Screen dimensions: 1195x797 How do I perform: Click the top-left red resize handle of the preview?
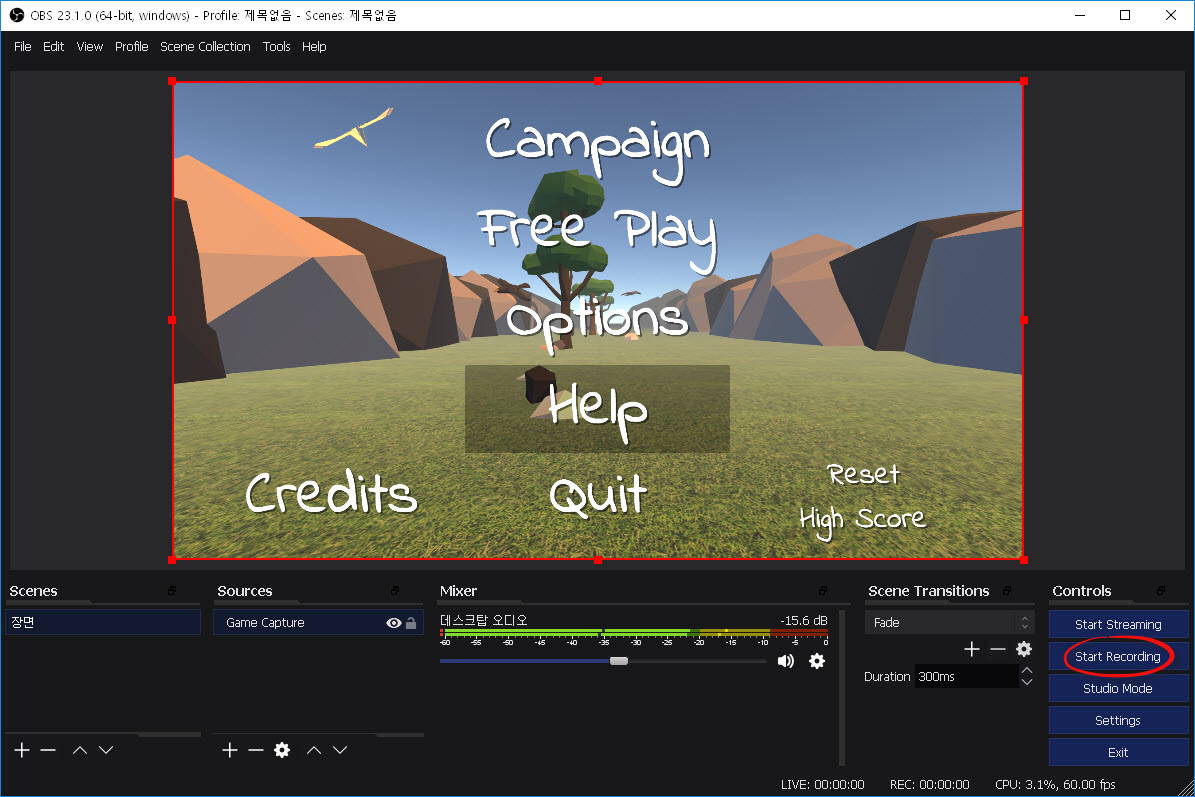[x=172, y=81]
